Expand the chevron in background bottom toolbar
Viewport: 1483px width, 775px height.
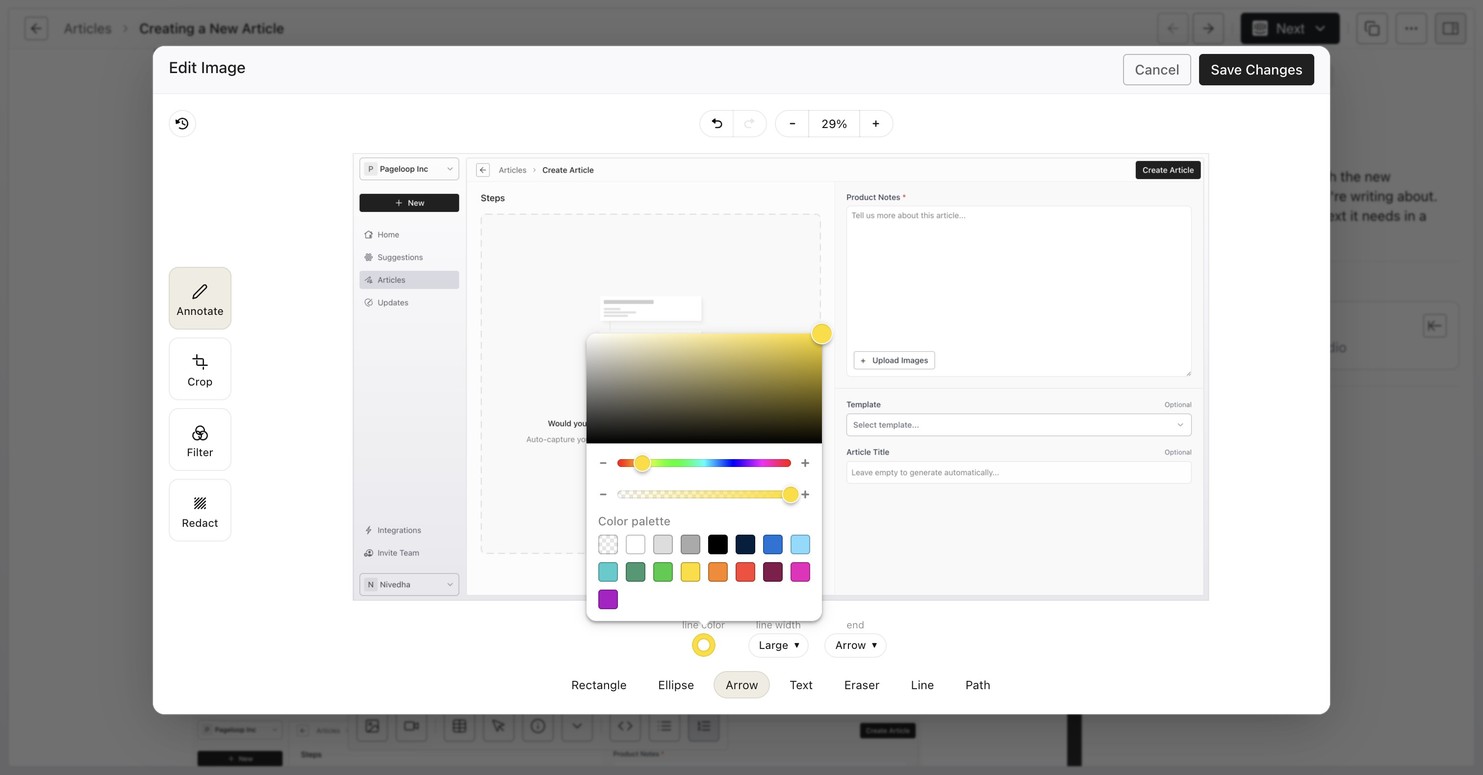[577, 726]
